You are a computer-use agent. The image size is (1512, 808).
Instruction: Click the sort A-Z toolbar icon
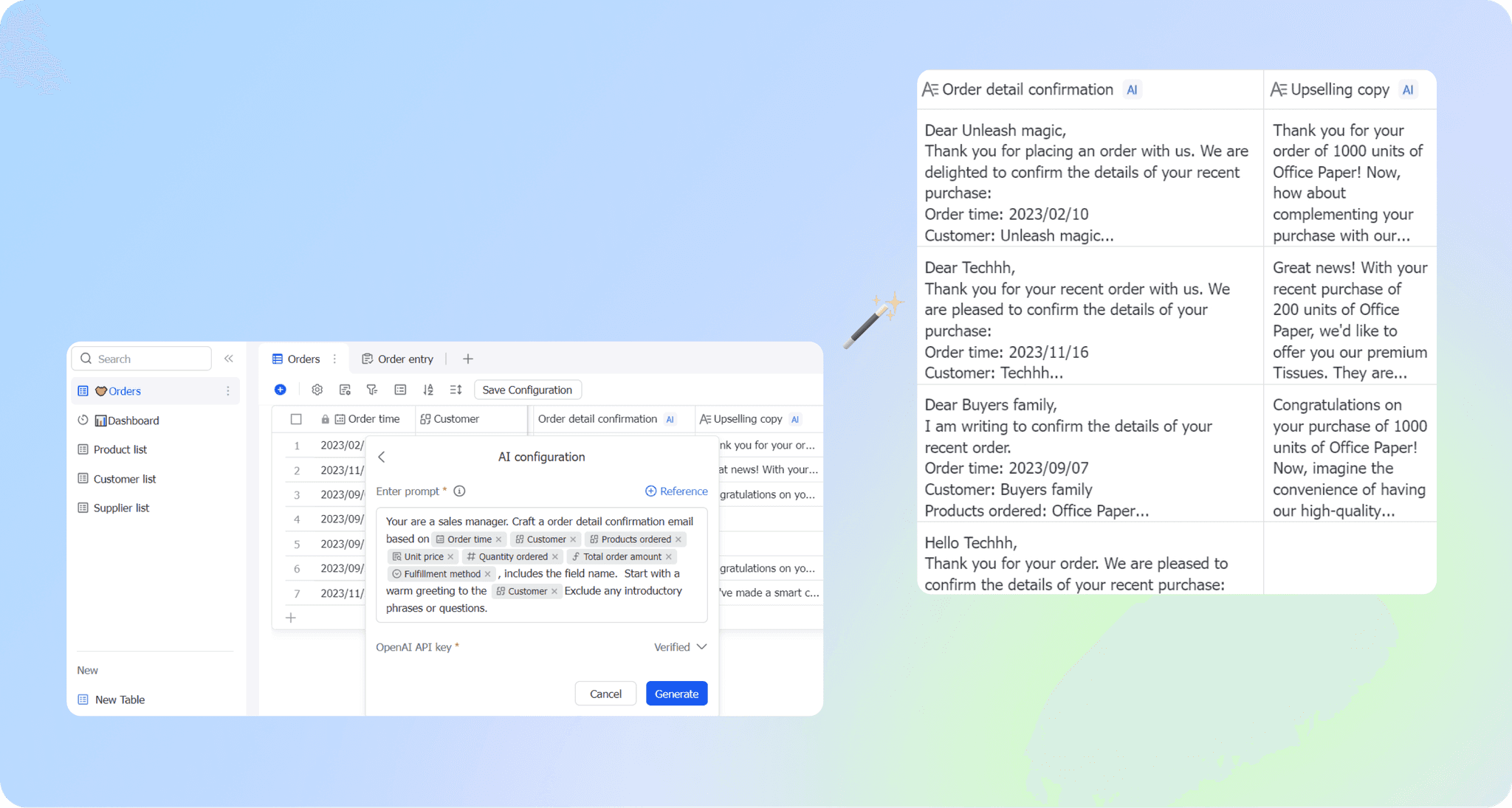click(428, 390)
